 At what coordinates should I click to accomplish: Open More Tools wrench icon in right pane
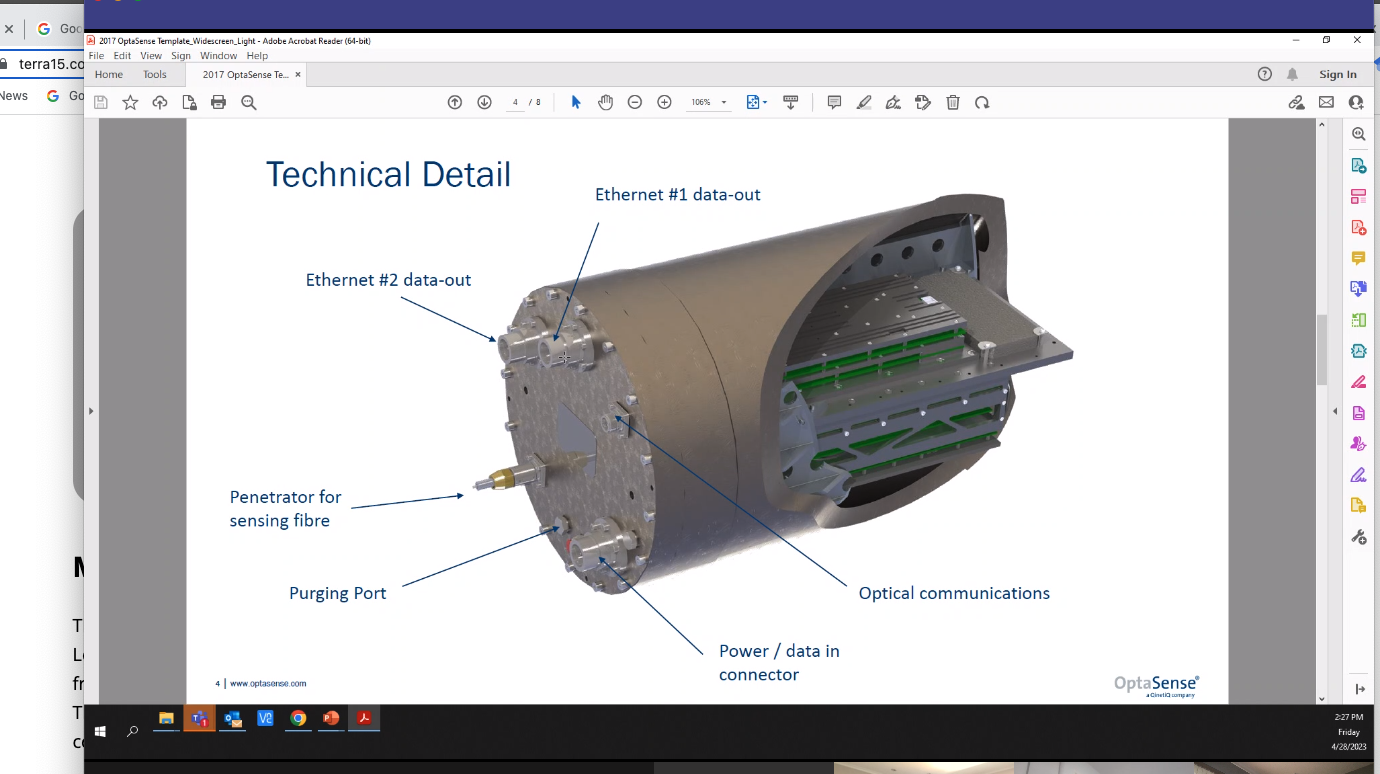[x=1358, y=537]
